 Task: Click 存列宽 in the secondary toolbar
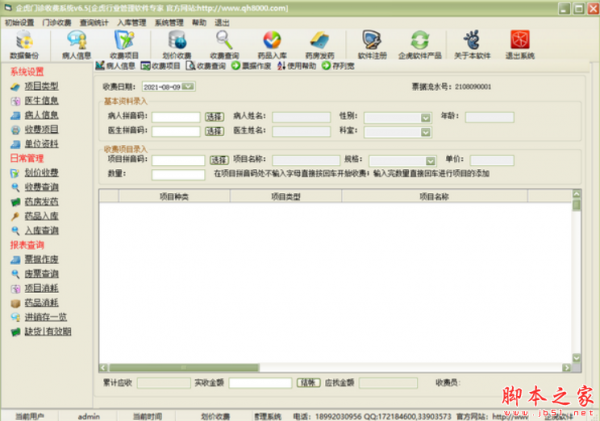point(338,66)
